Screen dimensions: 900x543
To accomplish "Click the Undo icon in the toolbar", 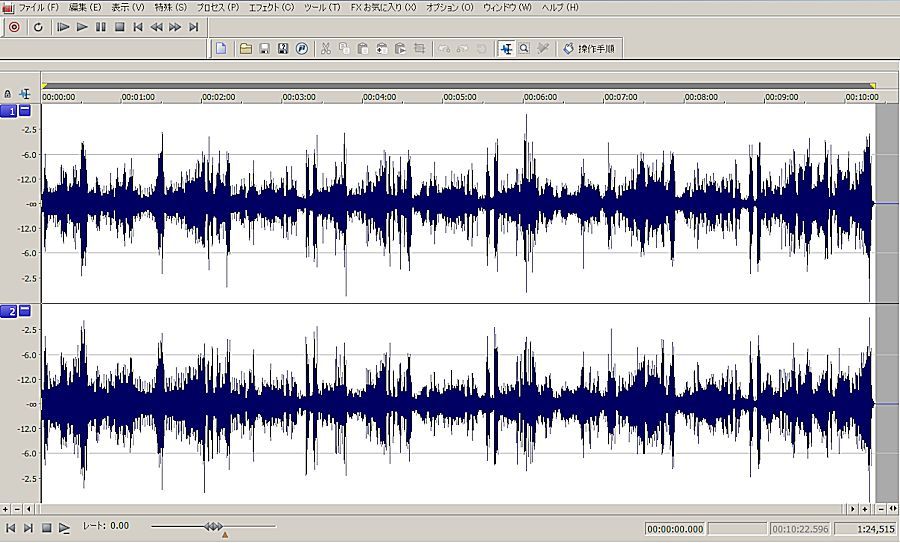I will point(444,49).
